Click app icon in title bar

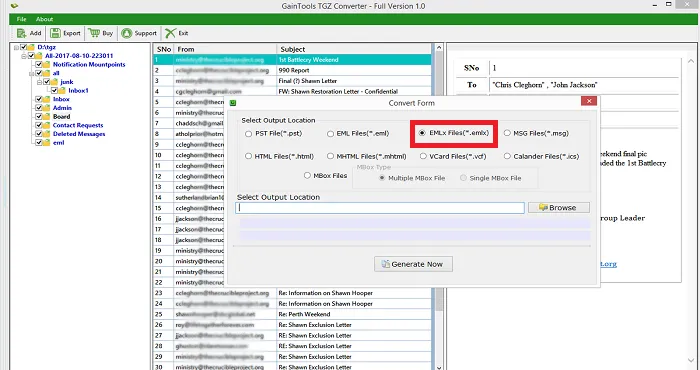point(14,6)
